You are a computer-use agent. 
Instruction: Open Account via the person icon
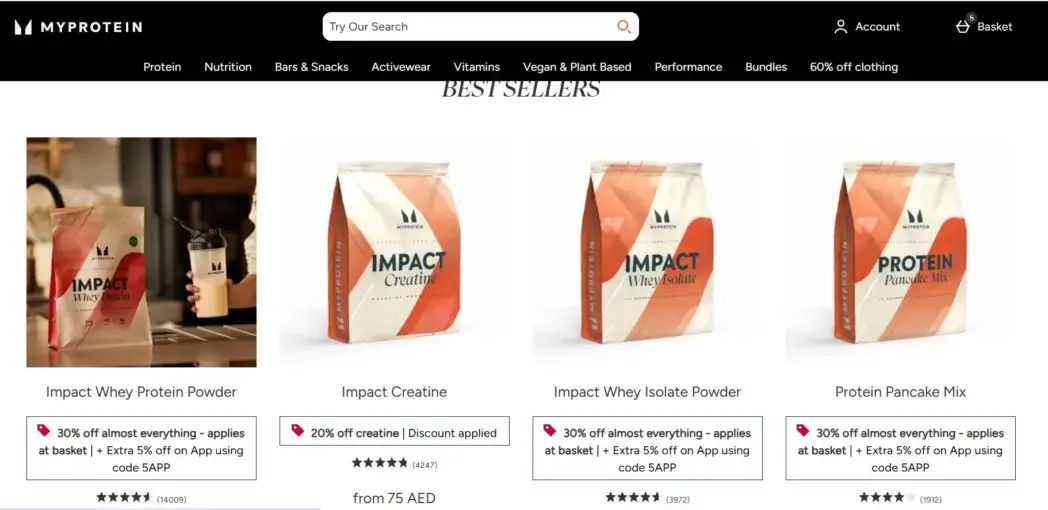point(841,27)
